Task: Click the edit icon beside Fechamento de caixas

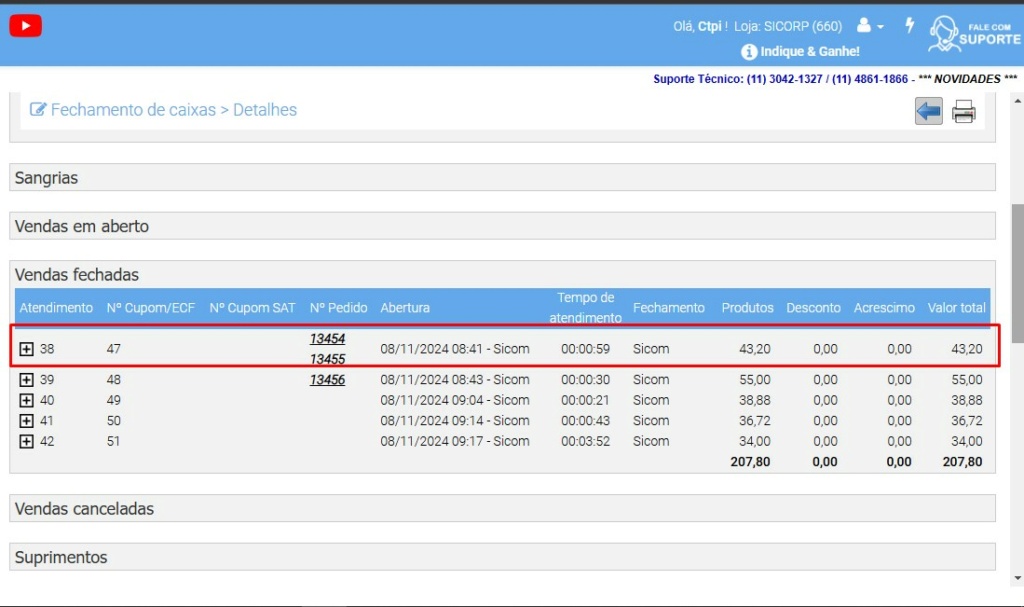Action: click(38, 109)
